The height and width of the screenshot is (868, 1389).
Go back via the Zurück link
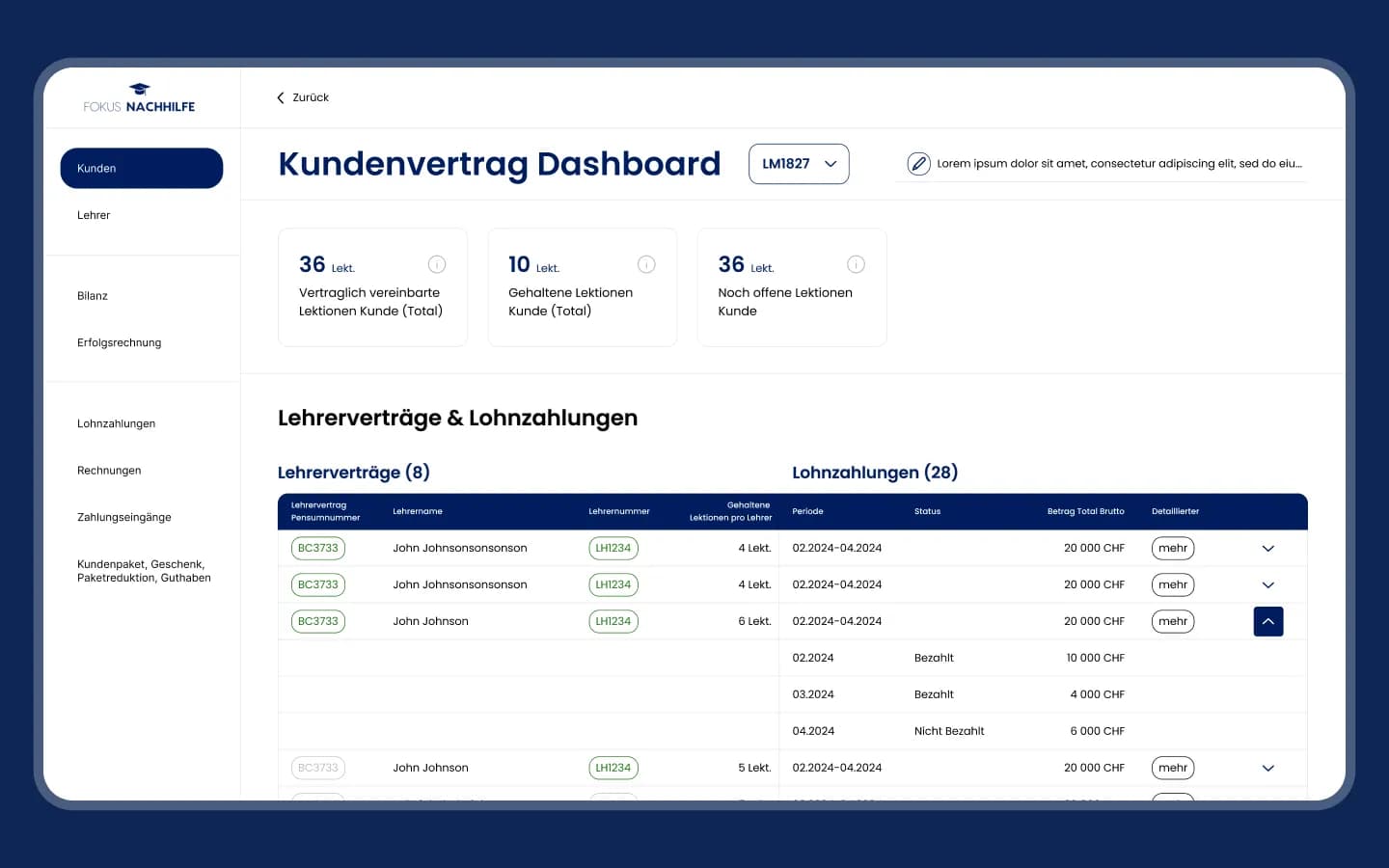(x=311, y=97)
